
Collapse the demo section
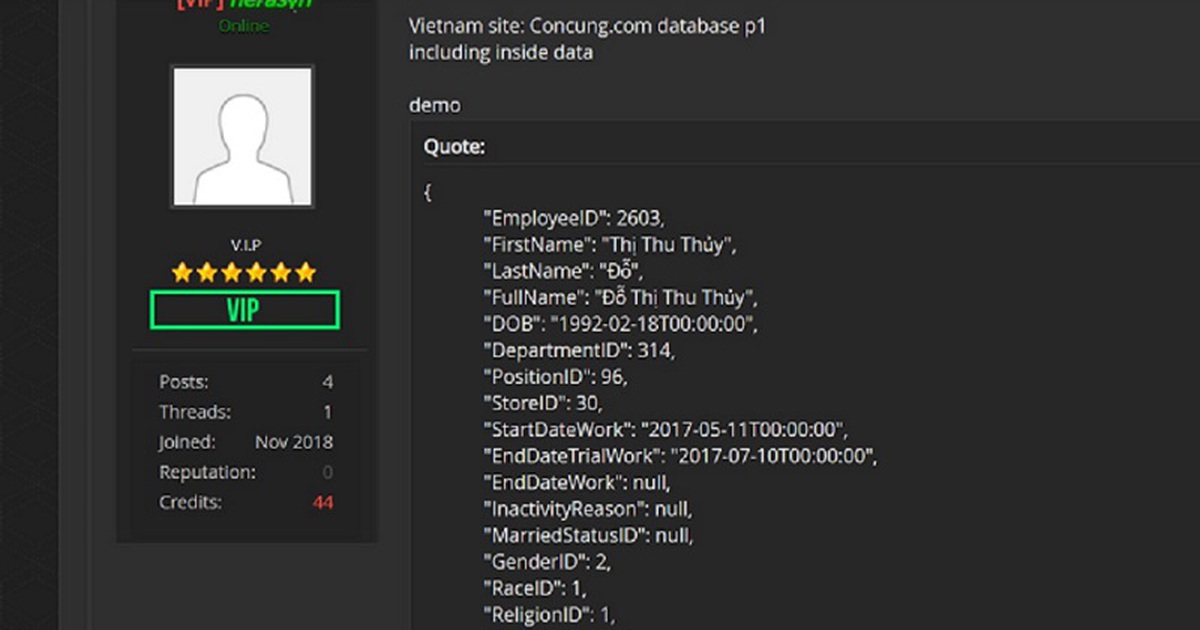tap(436, 104)
